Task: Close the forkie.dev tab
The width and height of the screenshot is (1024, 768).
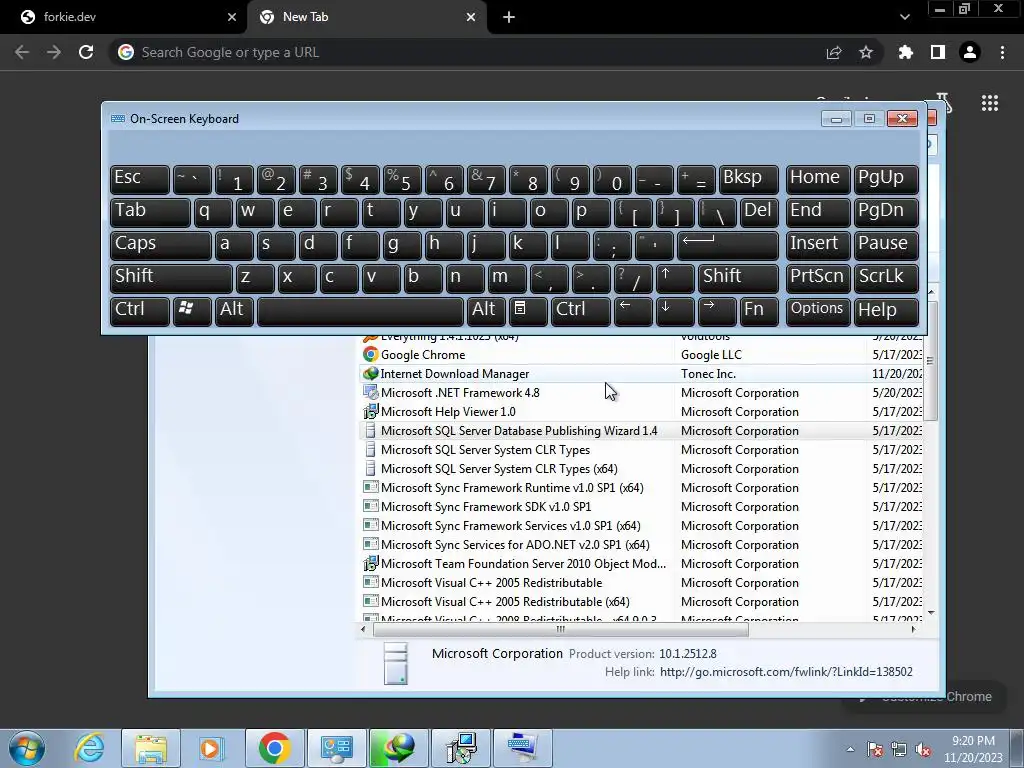Action: coord(232,17)
